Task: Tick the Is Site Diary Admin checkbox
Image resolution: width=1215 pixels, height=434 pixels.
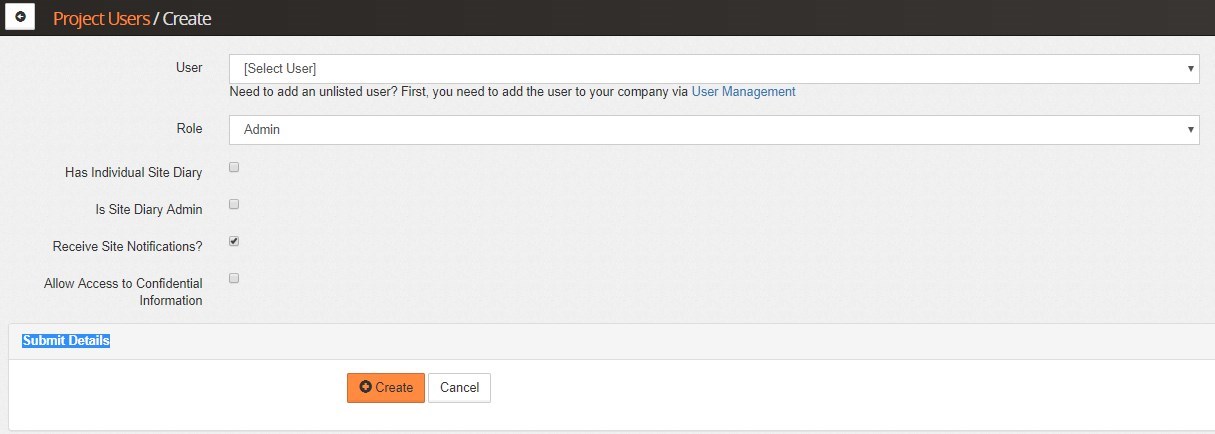Action: tap(234, 204)
